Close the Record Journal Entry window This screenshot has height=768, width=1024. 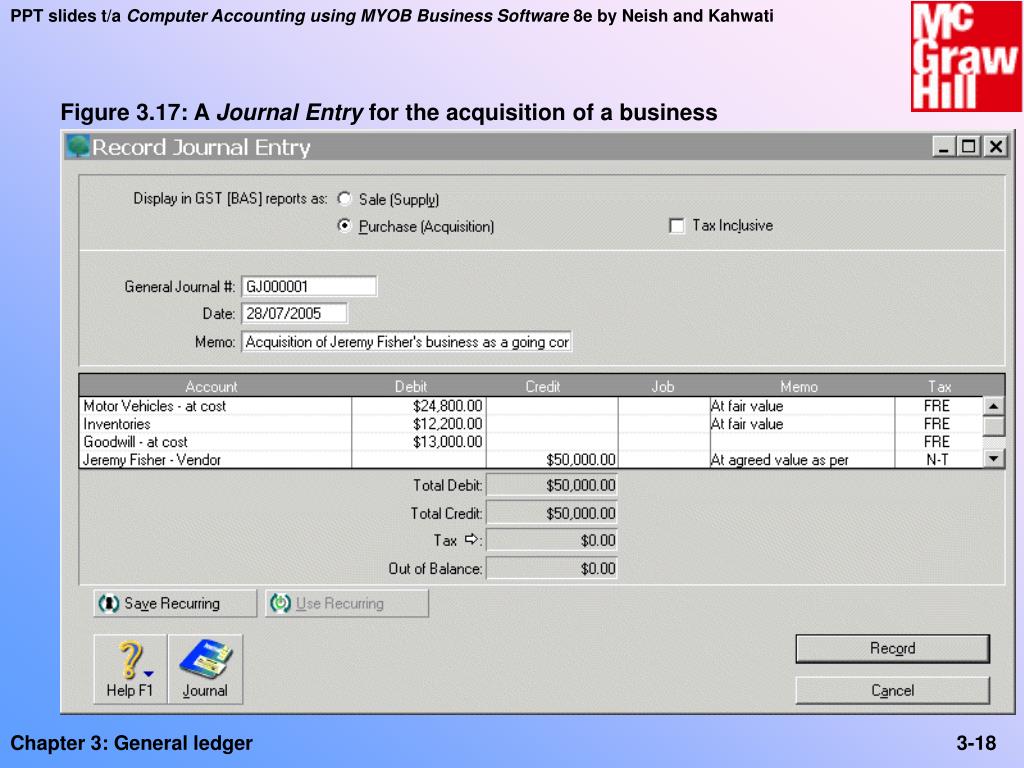[996, 146]
